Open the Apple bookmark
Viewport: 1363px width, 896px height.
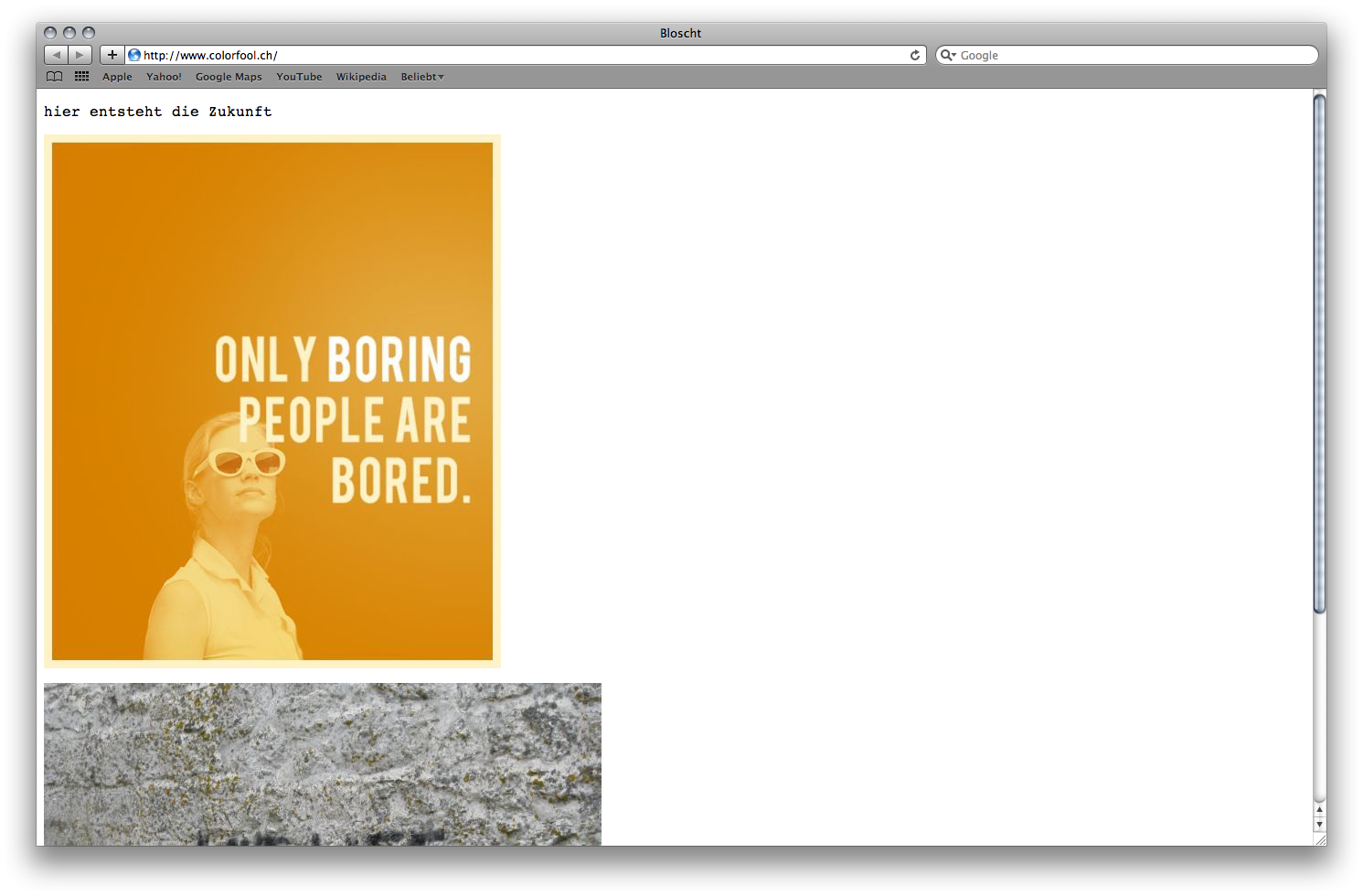(x=117, y=77)
